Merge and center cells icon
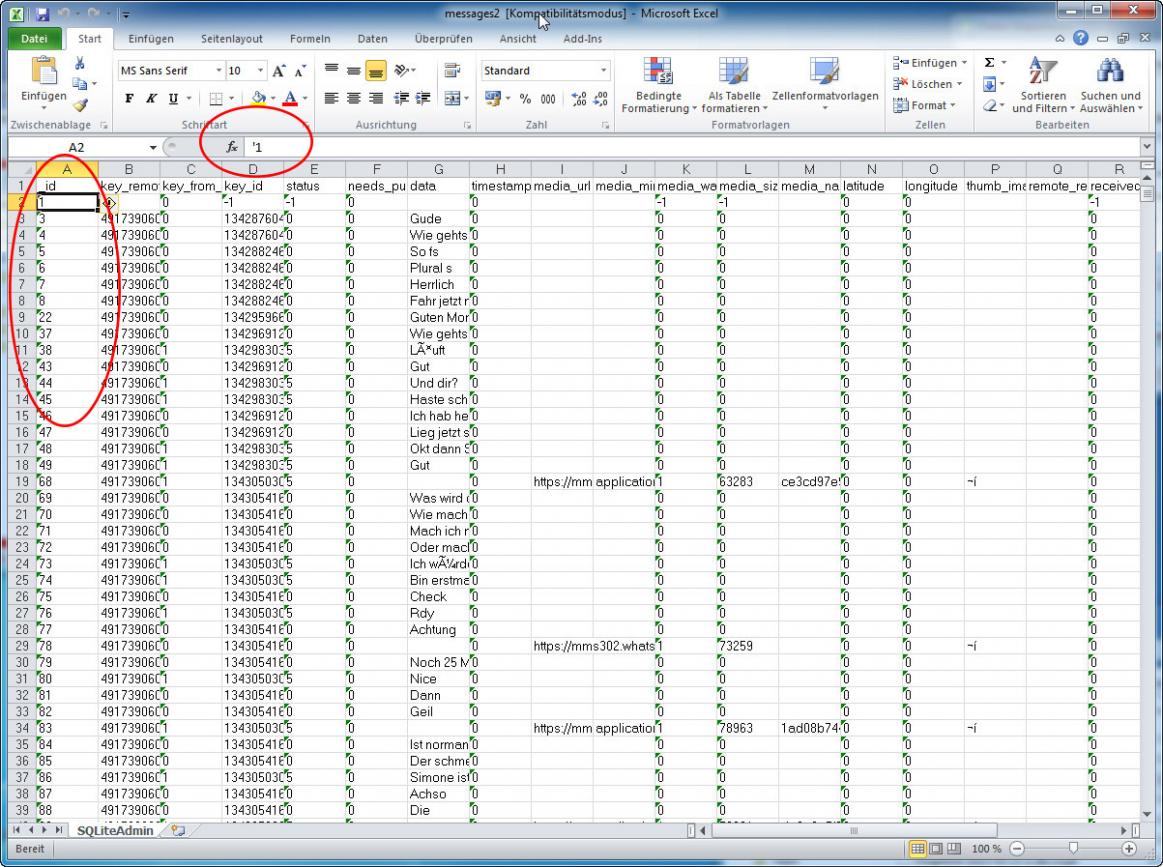 click(451, 98)
